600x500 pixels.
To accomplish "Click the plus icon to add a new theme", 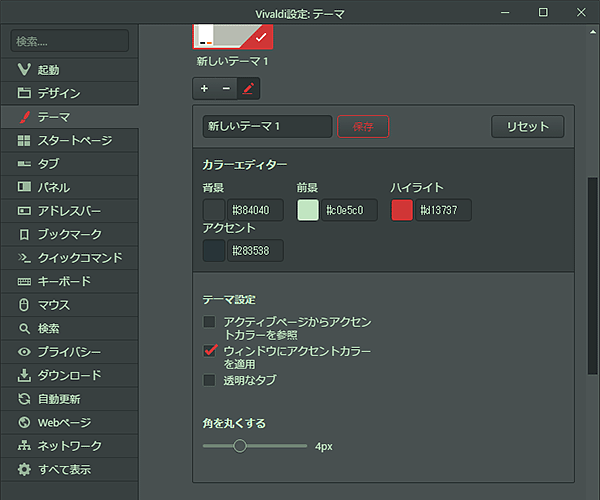I will pyautogui.click(x=204, y=88).
